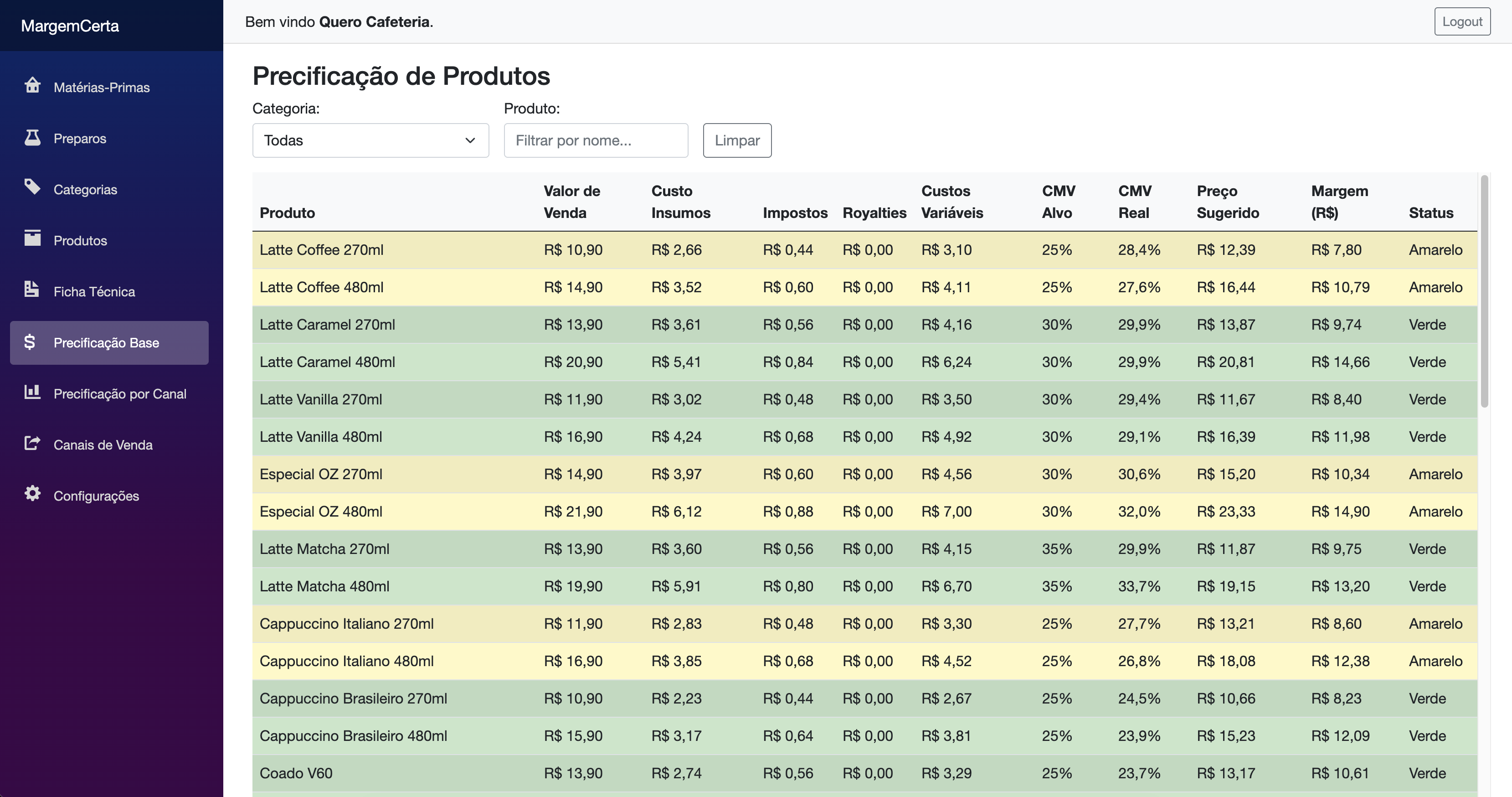The height and width of the screenshot is (797, 1512).
Task: Click the share icon for Canais de Venda
Action: coord(33,445)
